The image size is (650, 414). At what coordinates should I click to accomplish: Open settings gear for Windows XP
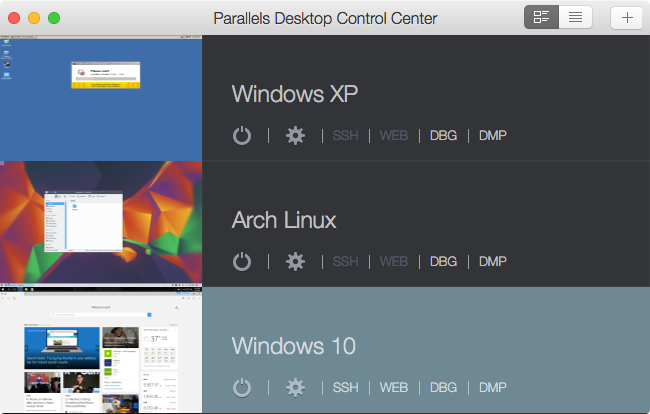coord(295,135)
